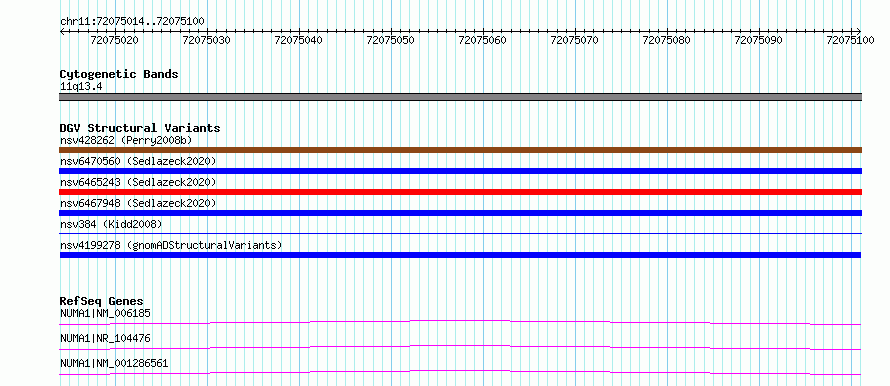Click the chr11:72075014..72075100 region label
Screen dimensions: 890x386
click(x=132, y=22)
